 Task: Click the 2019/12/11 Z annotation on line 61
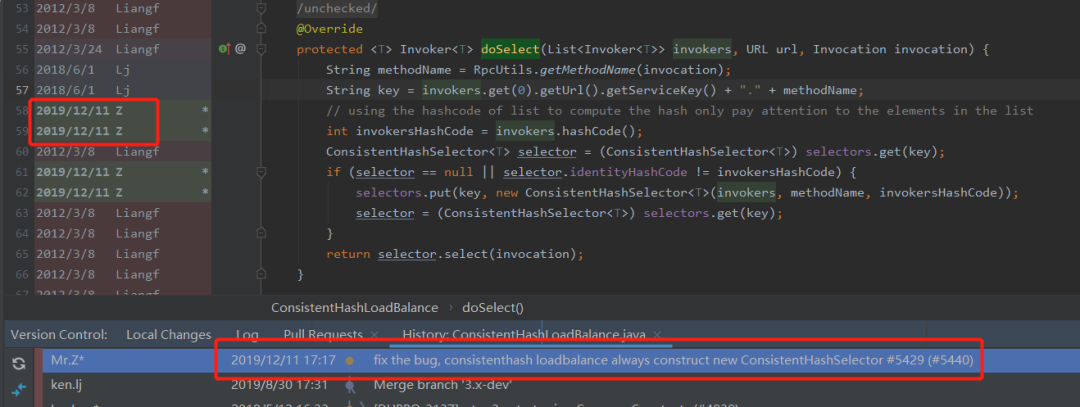tap(79, 171)
